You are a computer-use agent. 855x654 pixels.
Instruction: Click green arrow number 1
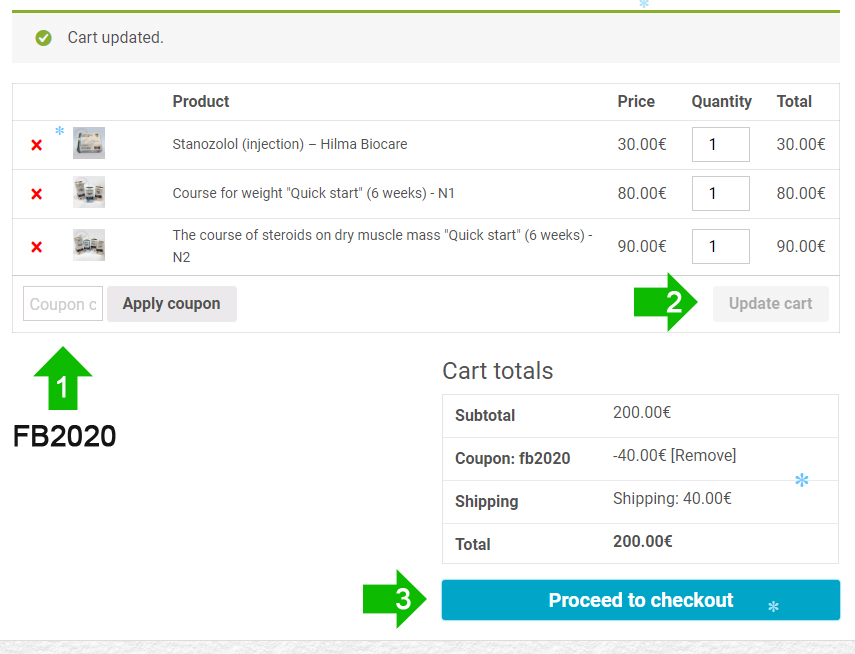(x=63, y=380)
